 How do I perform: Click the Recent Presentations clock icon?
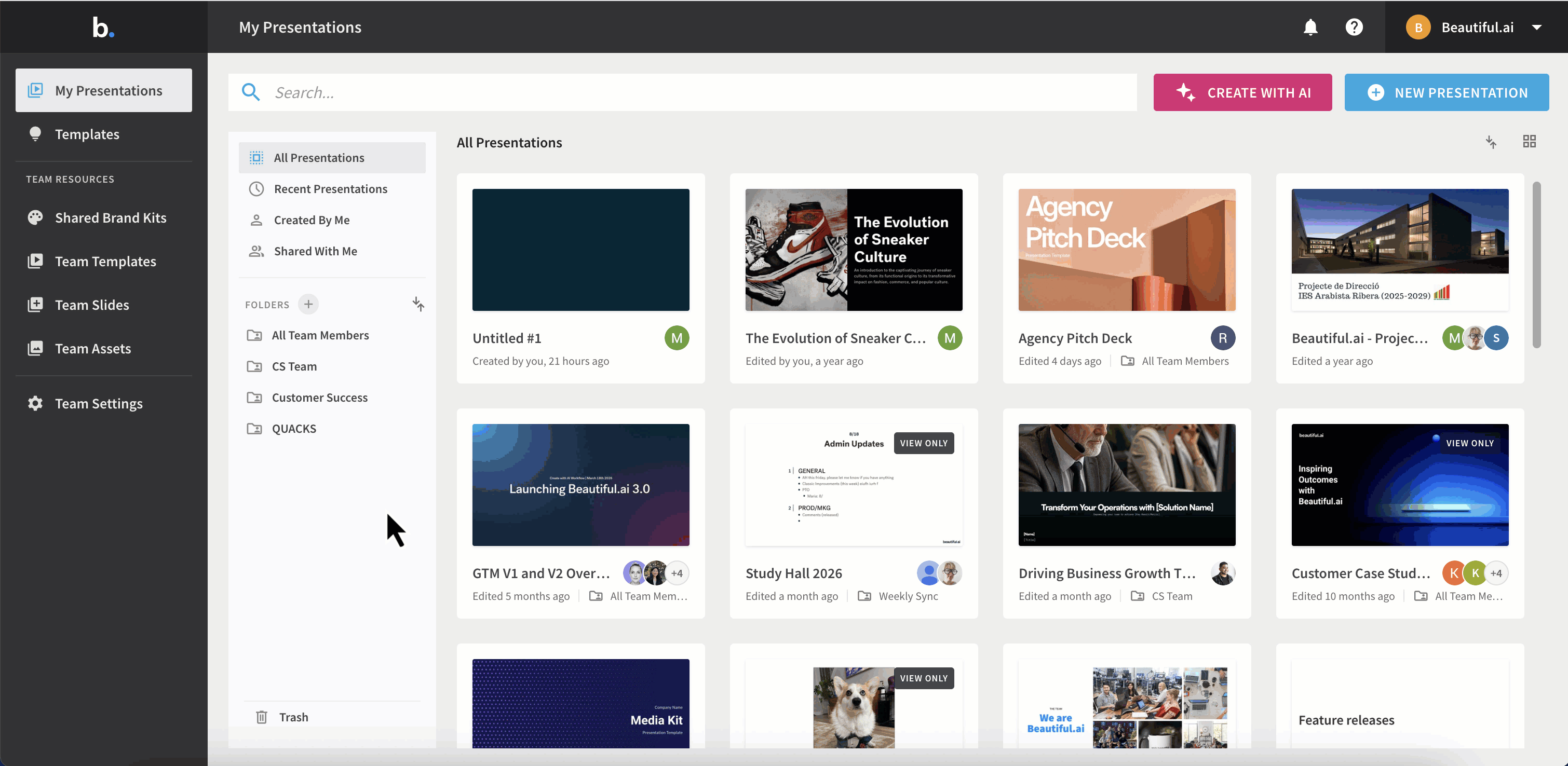point(256,189)
